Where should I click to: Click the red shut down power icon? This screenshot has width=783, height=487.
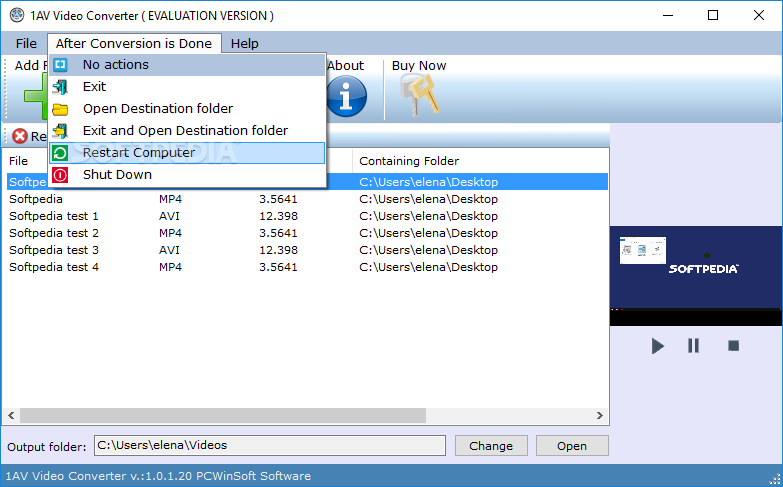(x=60, y=175)
